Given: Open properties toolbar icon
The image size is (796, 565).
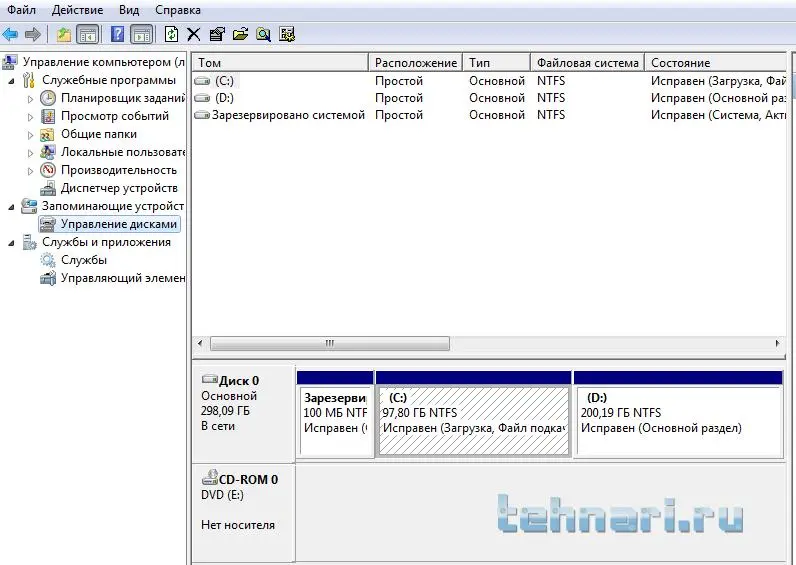Looking at the screenshot, I should [x=217, y=35].
